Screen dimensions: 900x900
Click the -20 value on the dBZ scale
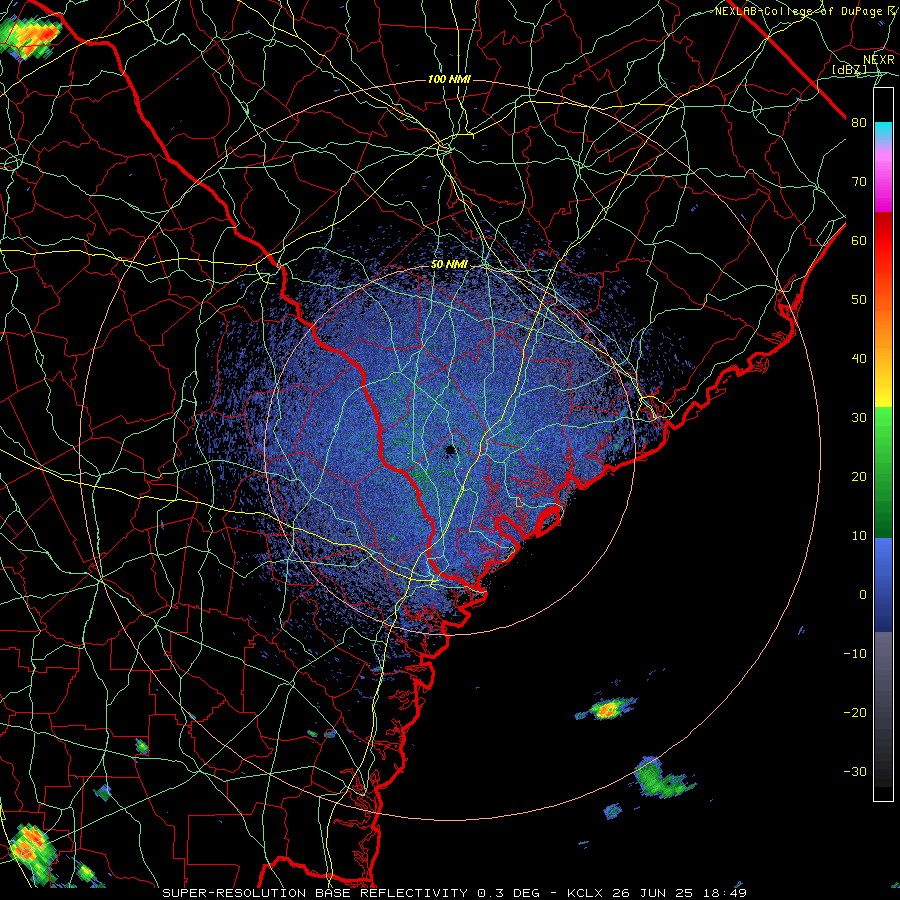[x=855, y=713]
